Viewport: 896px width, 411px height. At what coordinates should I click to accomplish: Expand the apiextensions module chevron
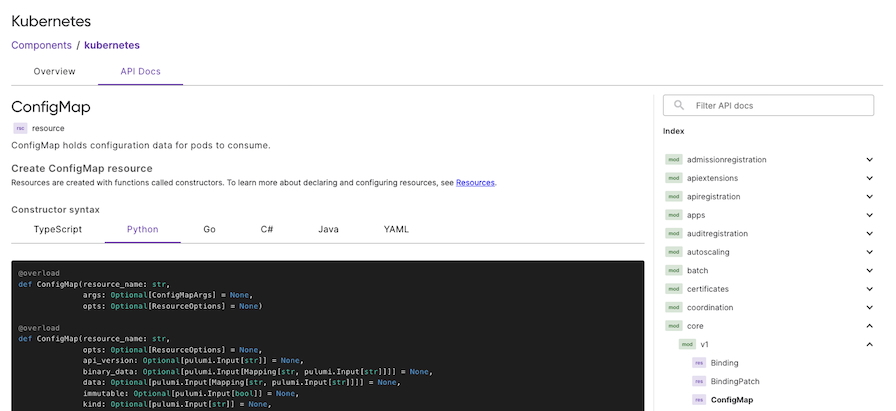[869, 178]
